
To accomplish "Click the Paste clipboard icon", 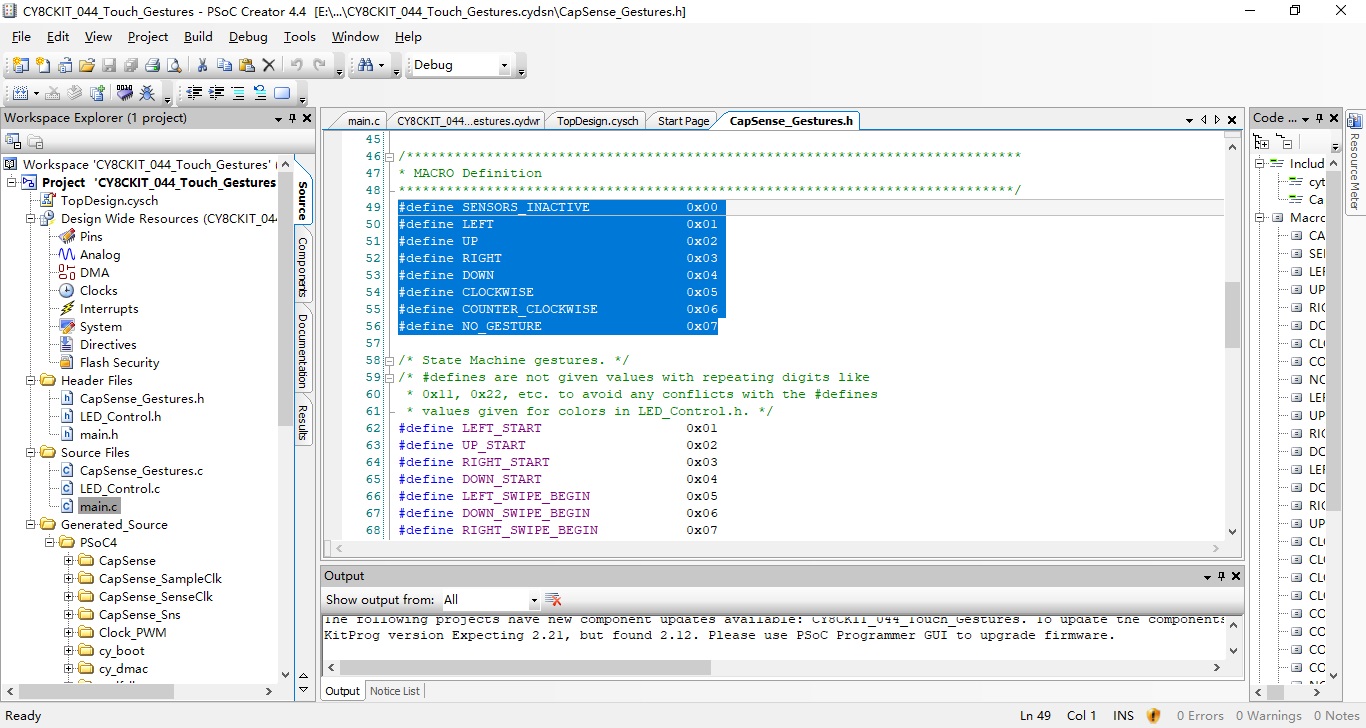I will pos(246,65).
